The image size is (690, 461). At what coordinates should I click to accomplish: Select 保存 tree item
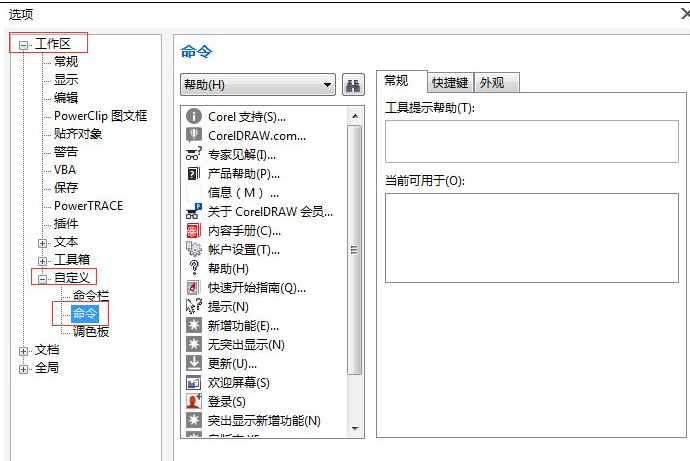click(x=66, y=188)
